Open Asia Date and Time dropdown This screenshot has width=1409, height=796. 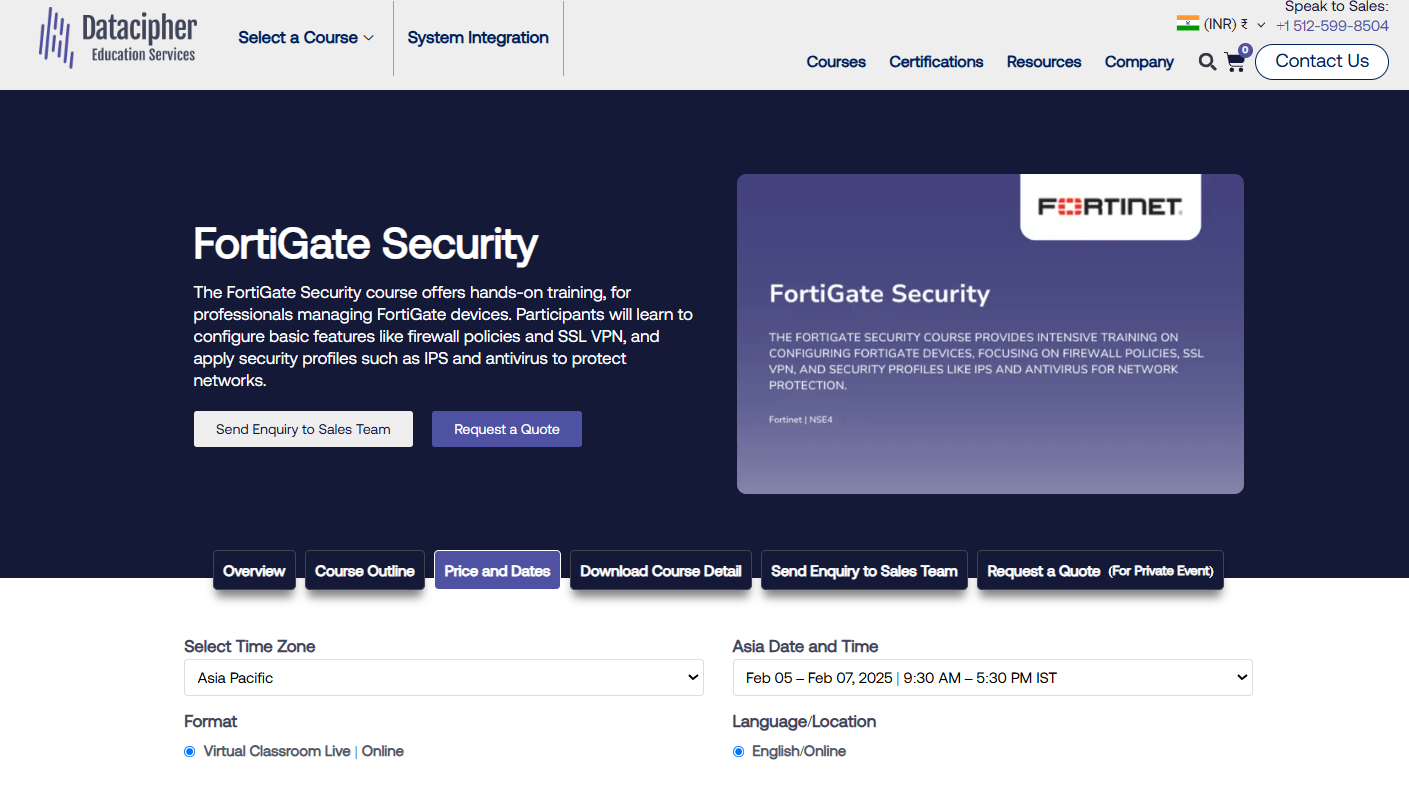pos(992,678)
